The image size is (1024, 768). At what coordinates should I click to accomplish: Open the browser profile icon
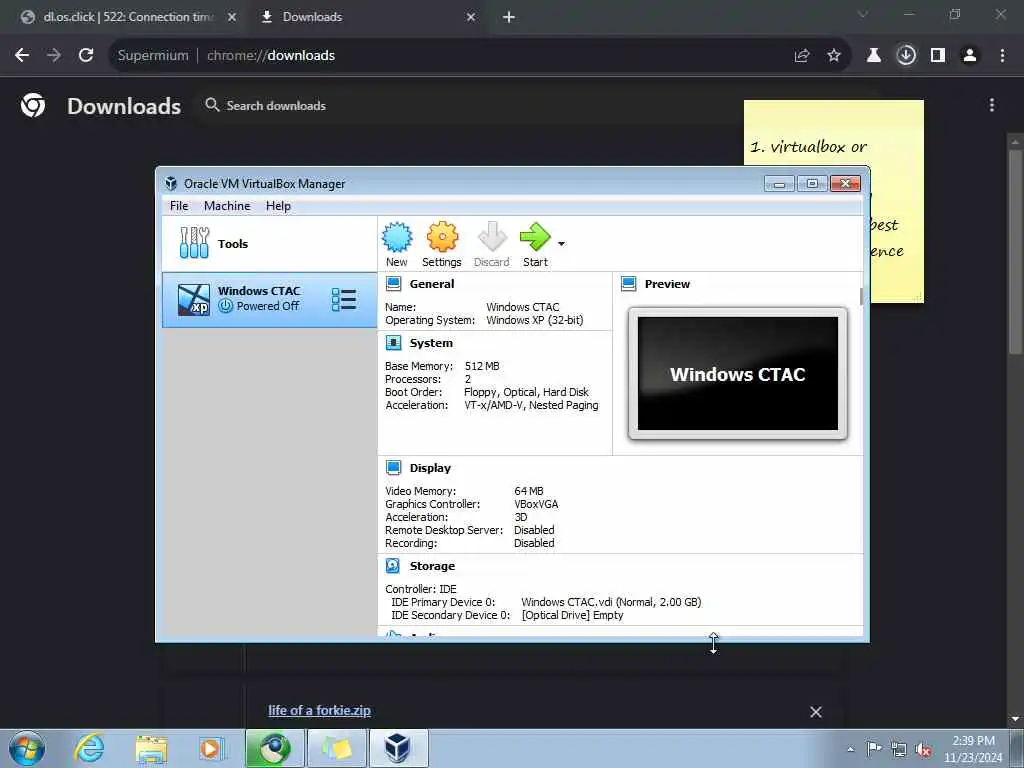point(970,56)
